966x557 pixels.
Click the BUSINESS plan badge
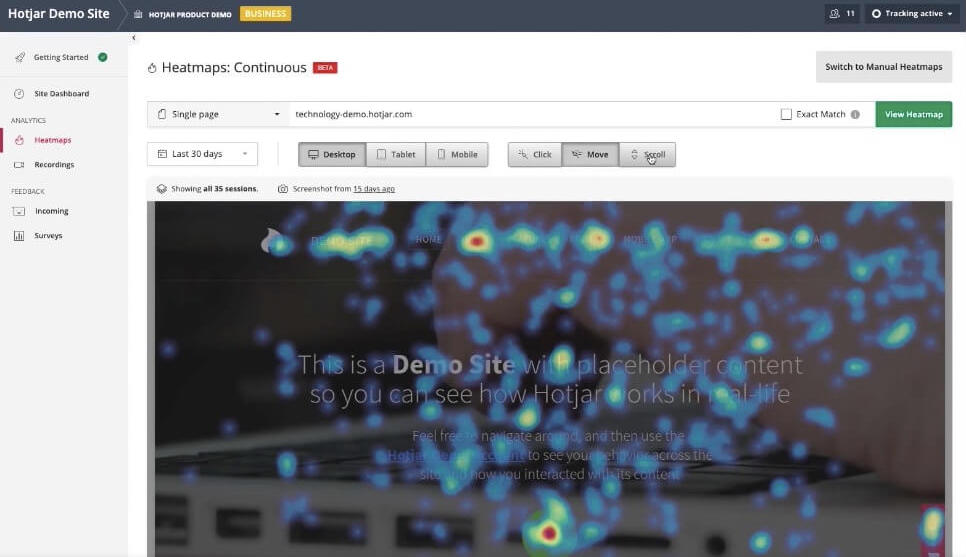point(266,14)
